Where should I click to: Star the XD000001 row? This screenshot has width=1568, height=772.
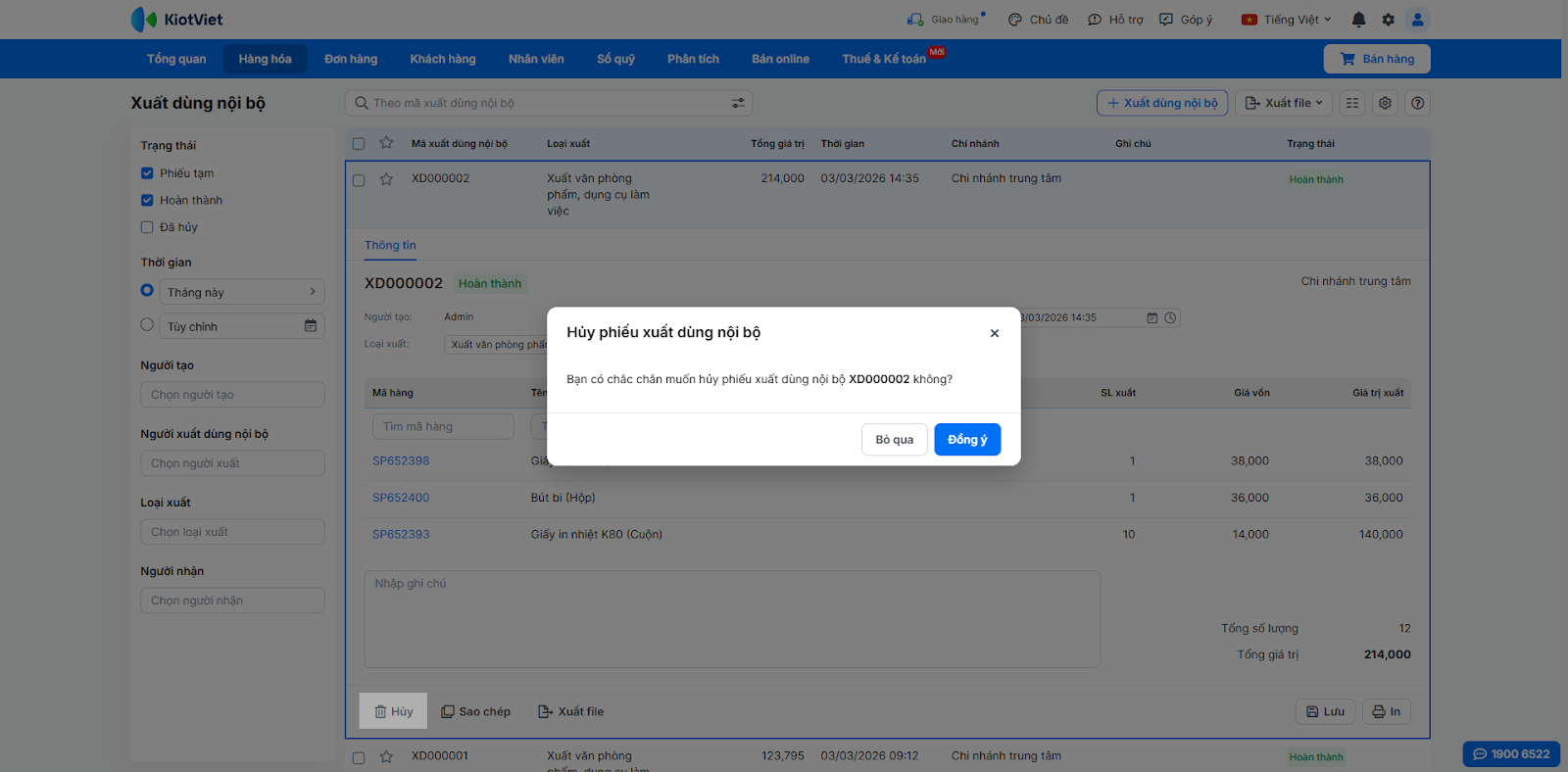click(x=386, y=756)
